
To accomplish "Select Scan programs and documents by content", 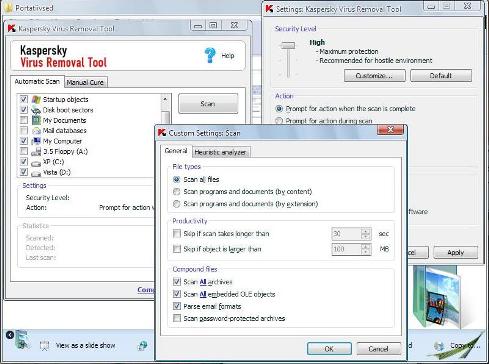I will point(177,191).
